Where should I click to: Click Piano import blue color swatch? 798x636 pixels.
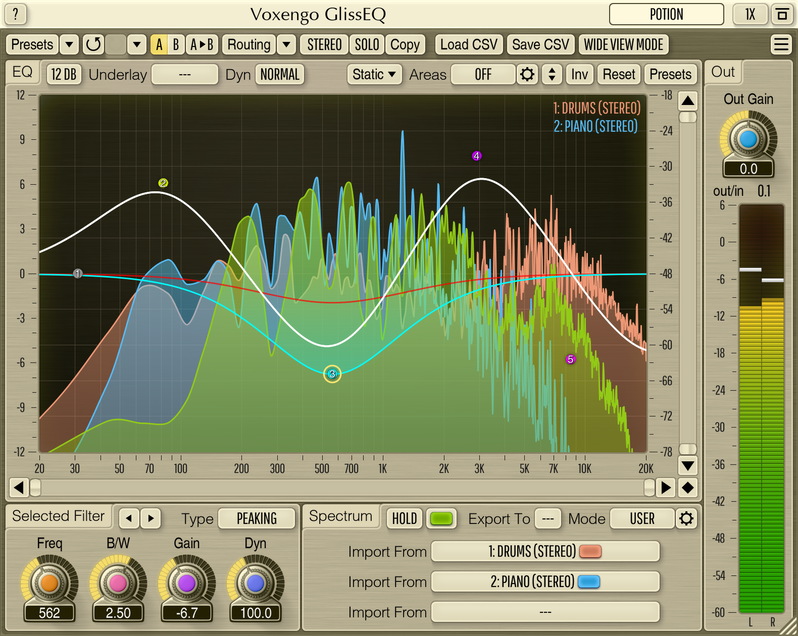589,582
